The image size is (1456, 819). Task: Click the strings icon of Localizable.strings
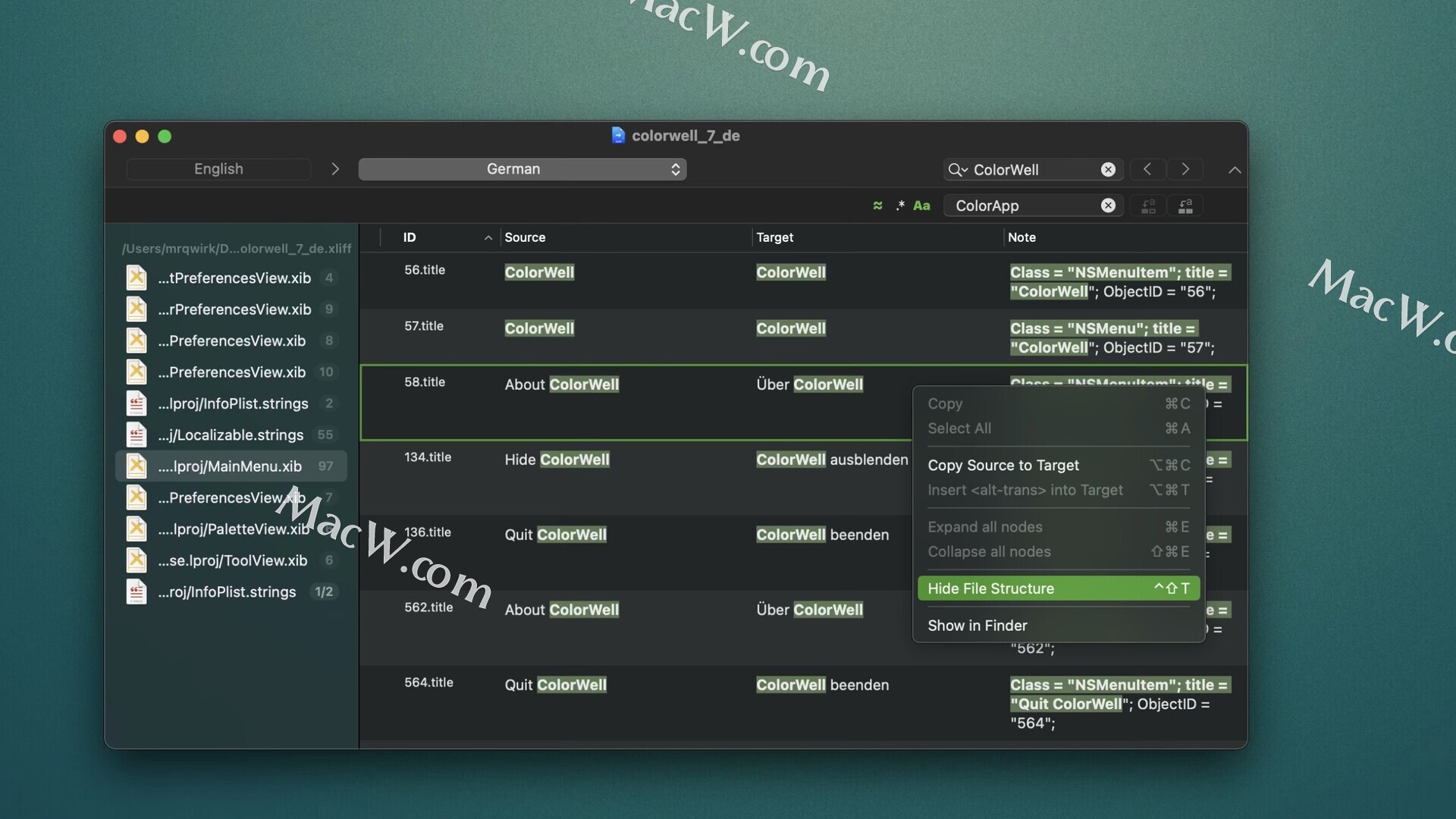point(136,435)
